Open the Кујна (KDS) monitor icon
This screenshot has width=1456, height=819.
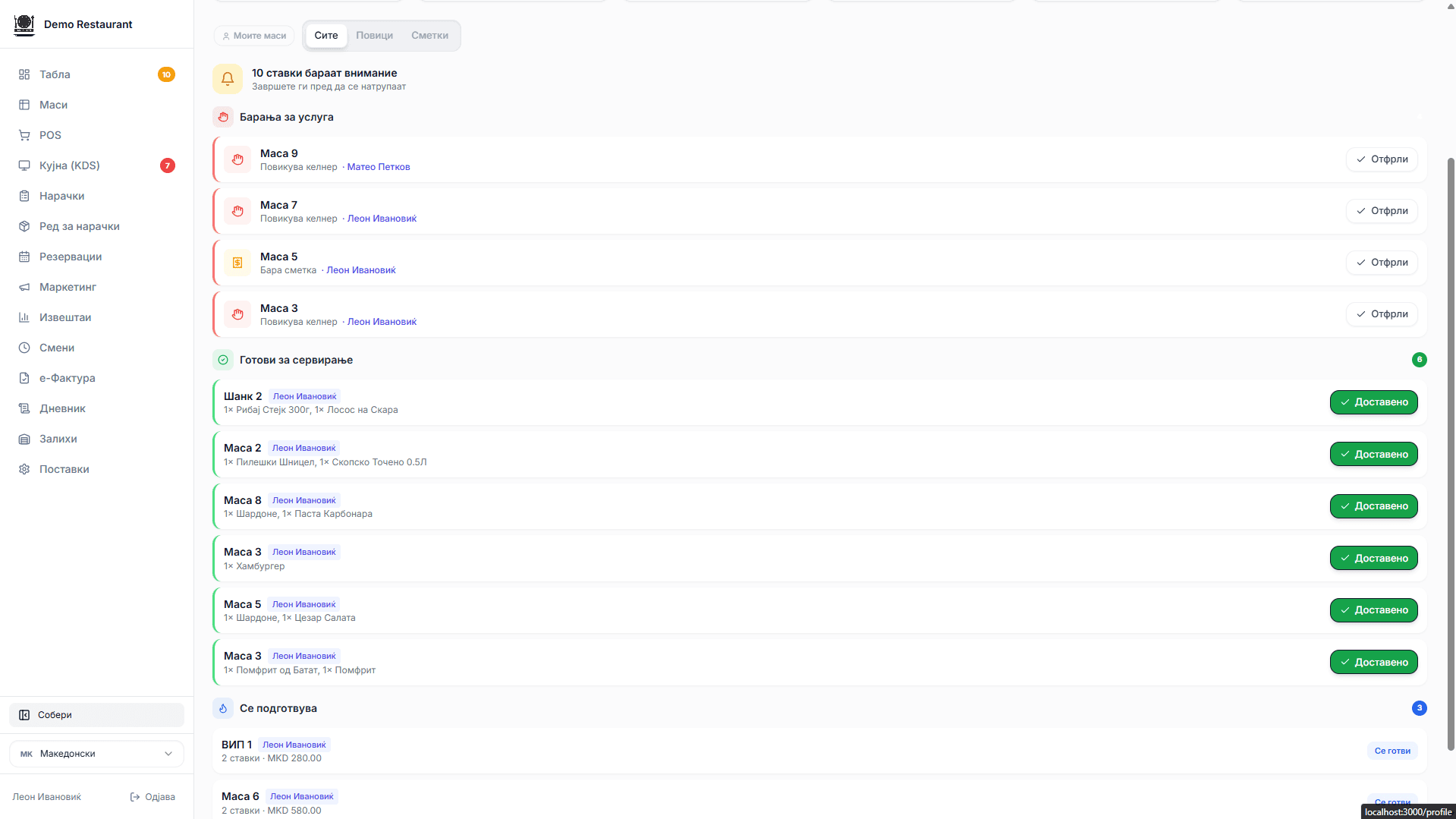pos(24,165)
